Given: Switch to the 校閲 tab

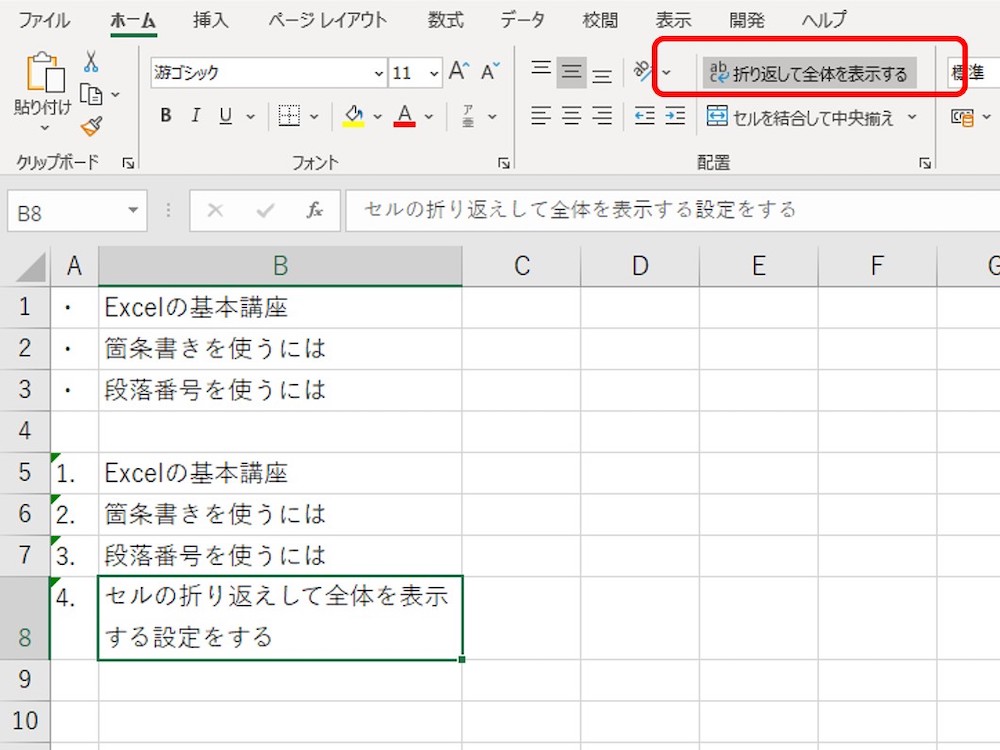Looking at the screenshot, I should [600, 20].
